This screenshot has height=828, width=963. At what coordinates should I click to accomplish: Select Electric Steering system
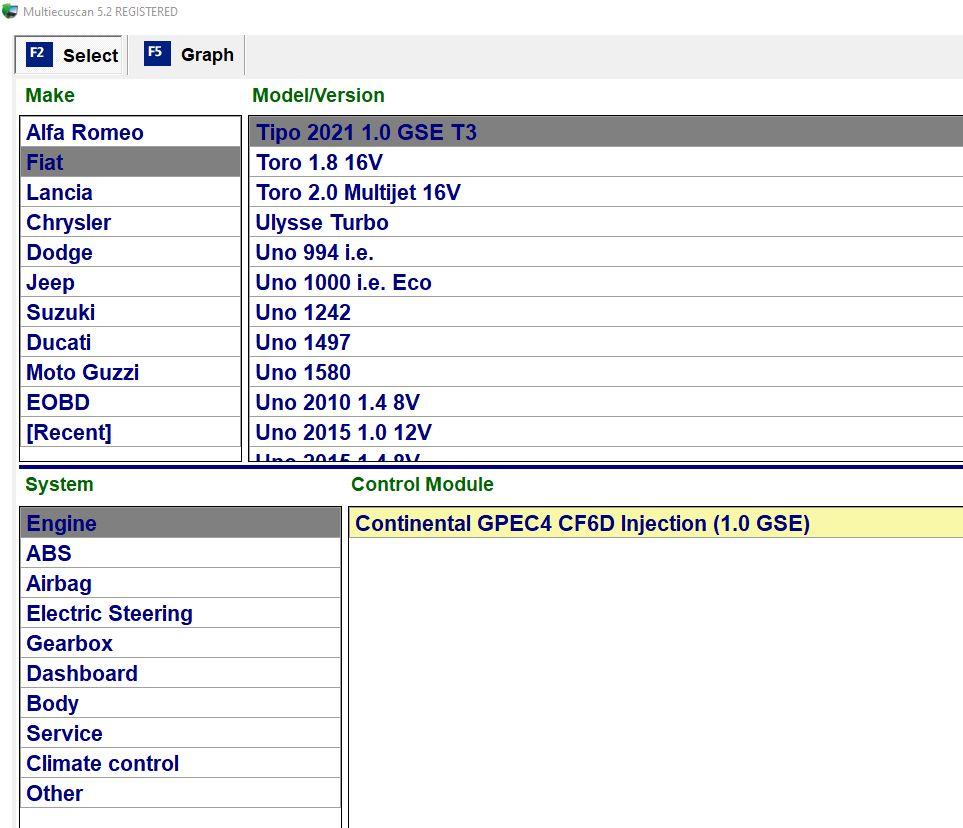pos(109,614)
